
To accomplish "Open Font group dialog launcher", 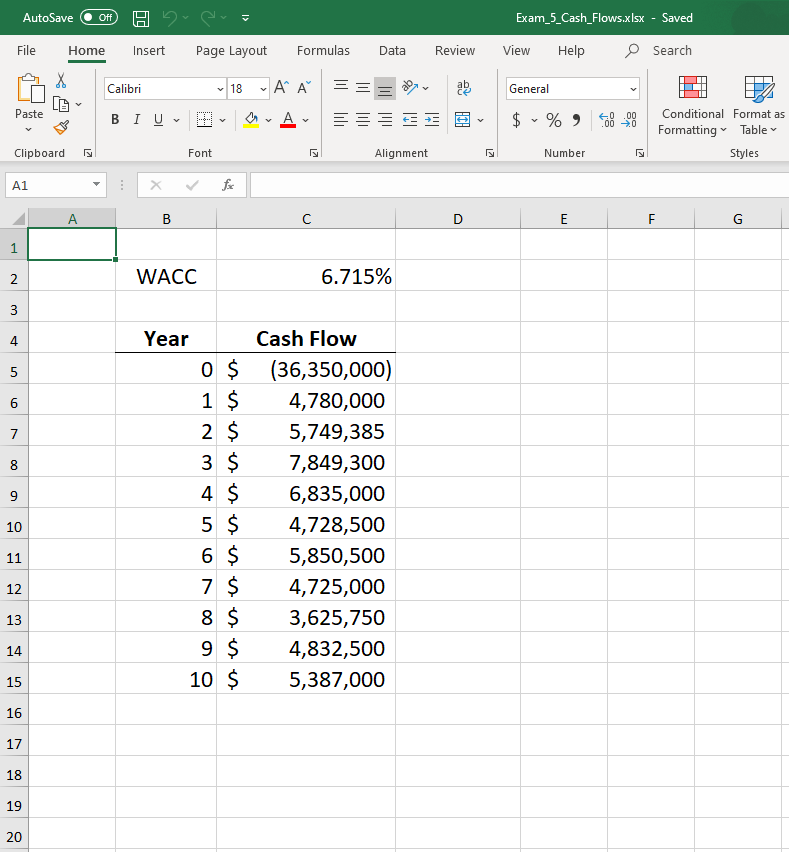I will (314, 153).
